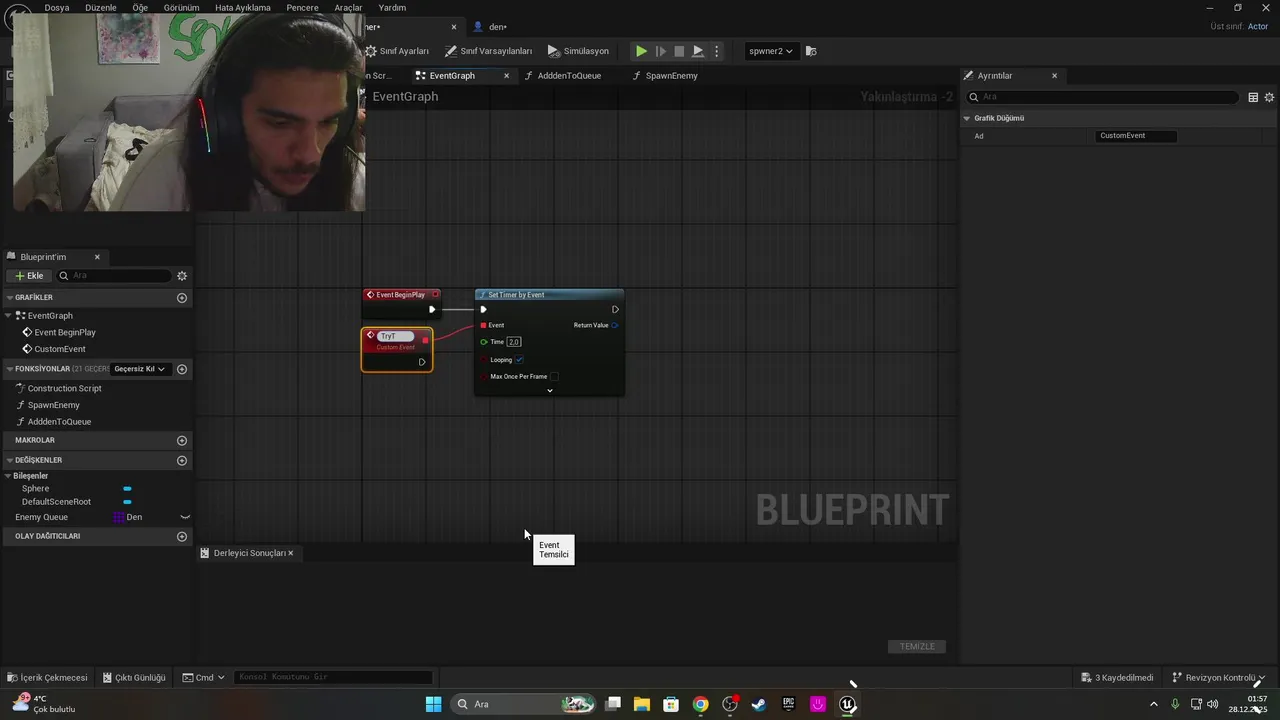This screenshot has height=720, width=1280.
Task: Toggle the Max Once Per Frame checkbox
Action: tap(554, 377)
